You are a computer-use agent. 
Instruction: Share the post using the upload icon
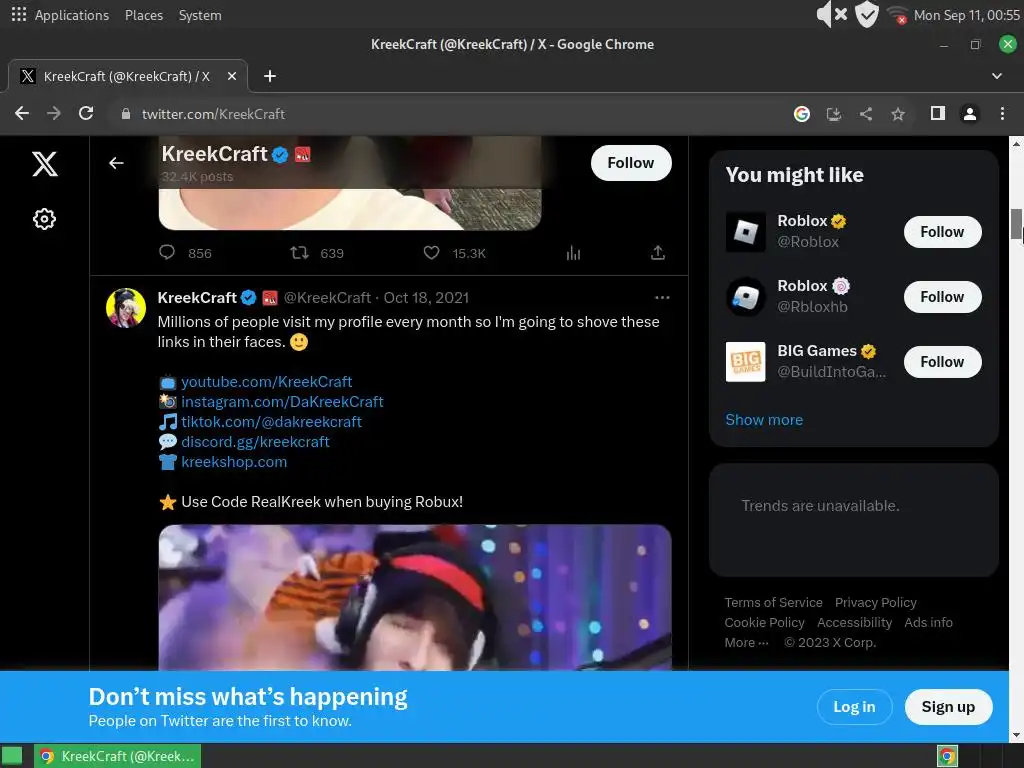coord(658,252)
